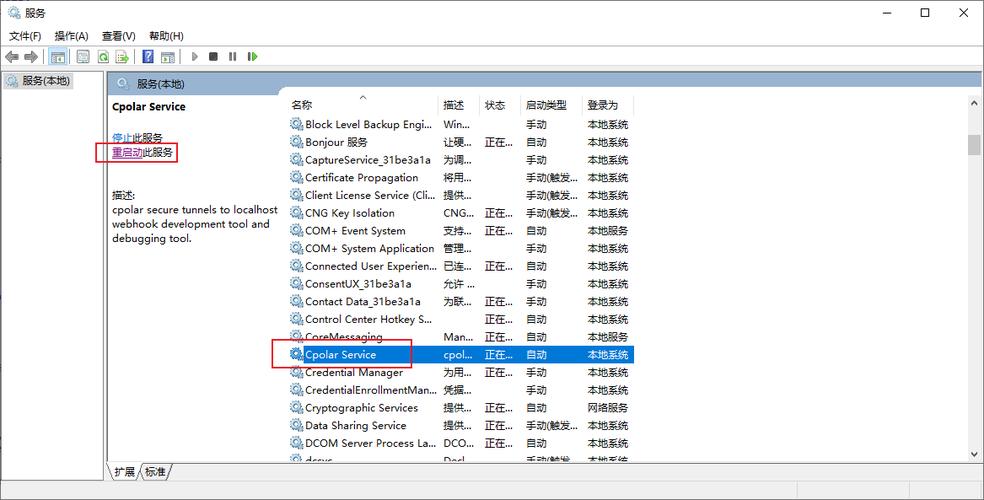This screenshot has height=500, width=984.
Task: Select the Client License Service row name
Action: click(x=370, y=195)
